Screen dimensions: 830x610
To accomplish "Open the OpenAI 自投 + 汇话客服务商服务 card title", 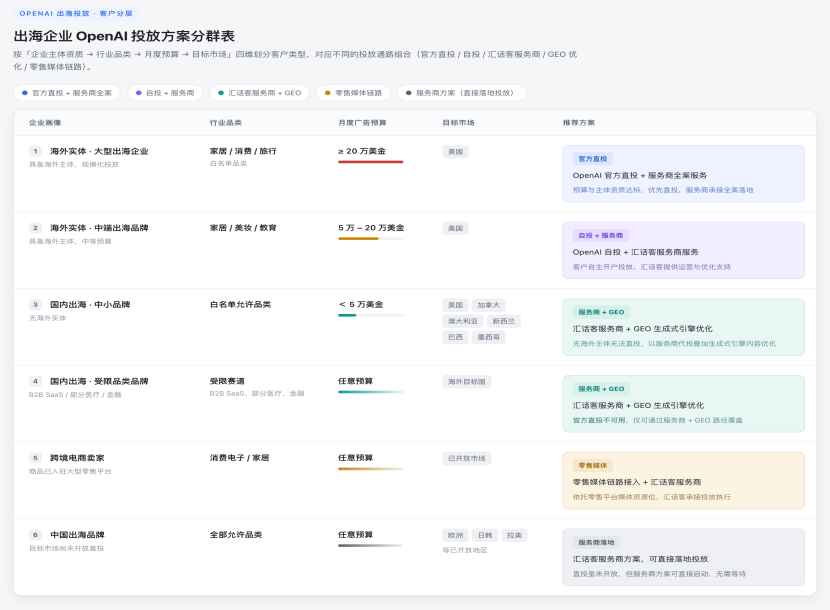I will pos(635,252).
